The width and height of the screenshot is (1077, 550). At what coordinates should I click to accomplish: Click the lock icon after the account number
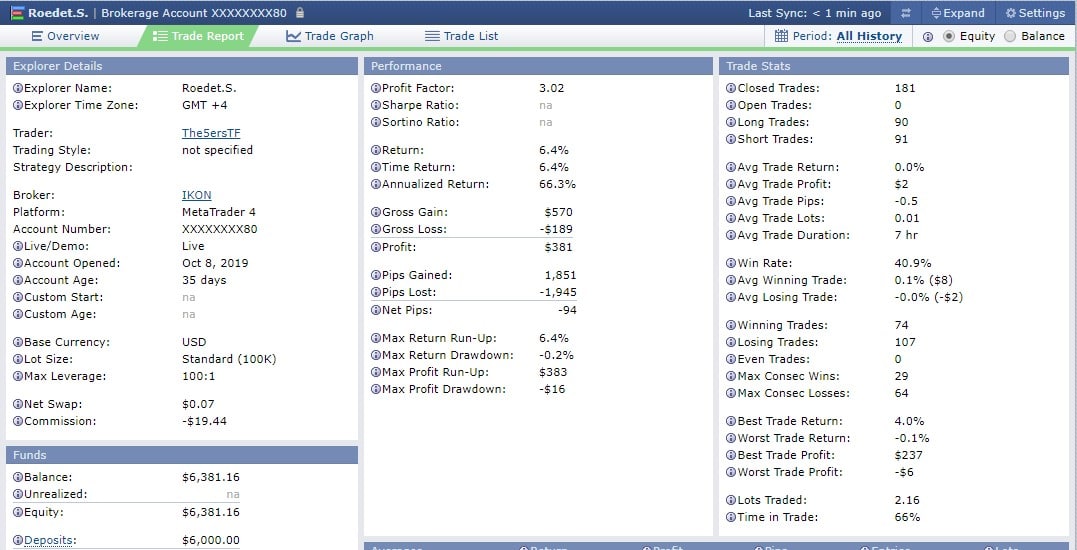tap(301, 13)
